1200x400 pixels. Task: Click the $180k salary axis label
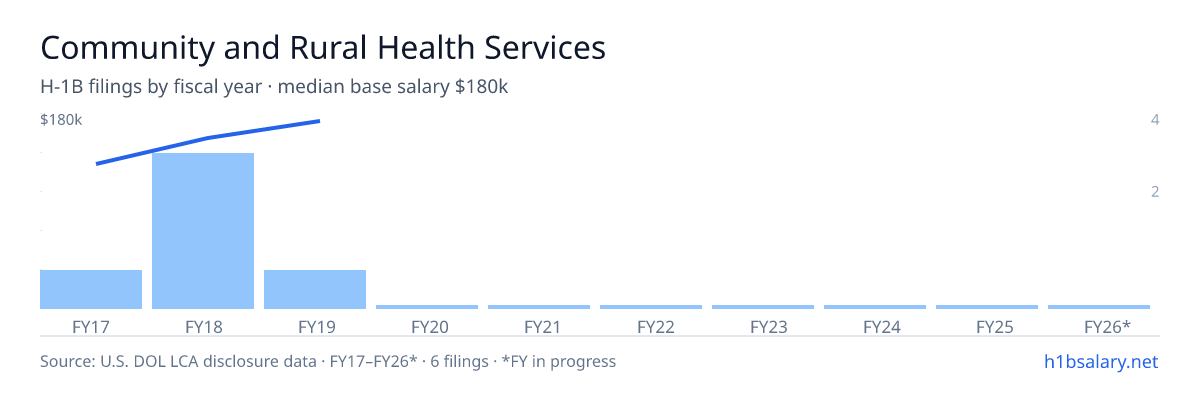pyautogui.click(x=61, y=120)
